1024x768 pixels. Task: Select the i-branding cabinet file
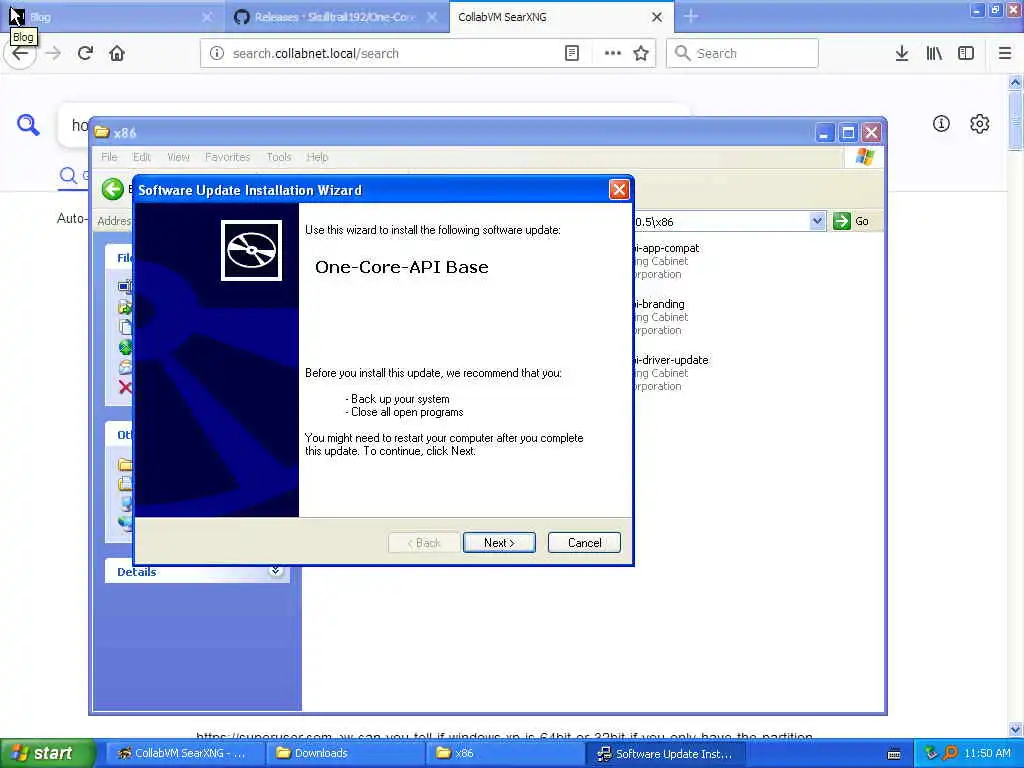point(660,317)
